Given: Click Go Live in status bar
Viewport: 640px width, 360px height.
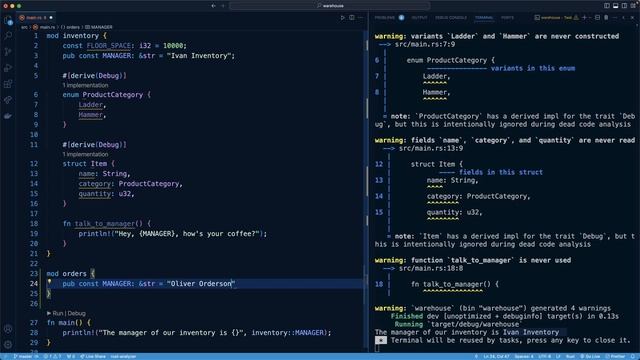Looking at the screenshot, I should click(x=590, y=356).
